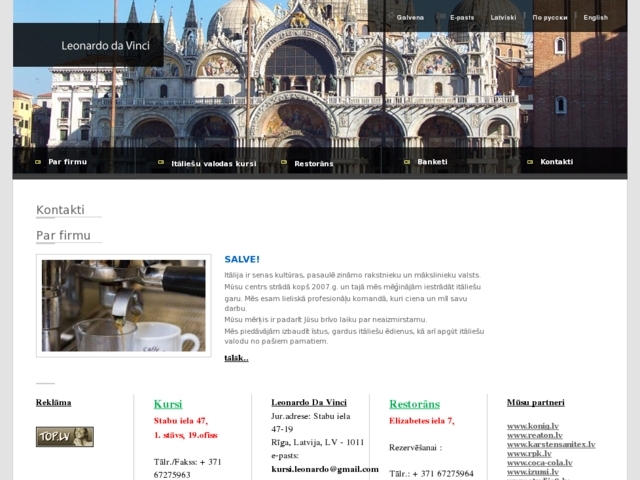Go to Restorāns in navigation bar
This screenshot has height=480, width=640.
pos(313,162)
